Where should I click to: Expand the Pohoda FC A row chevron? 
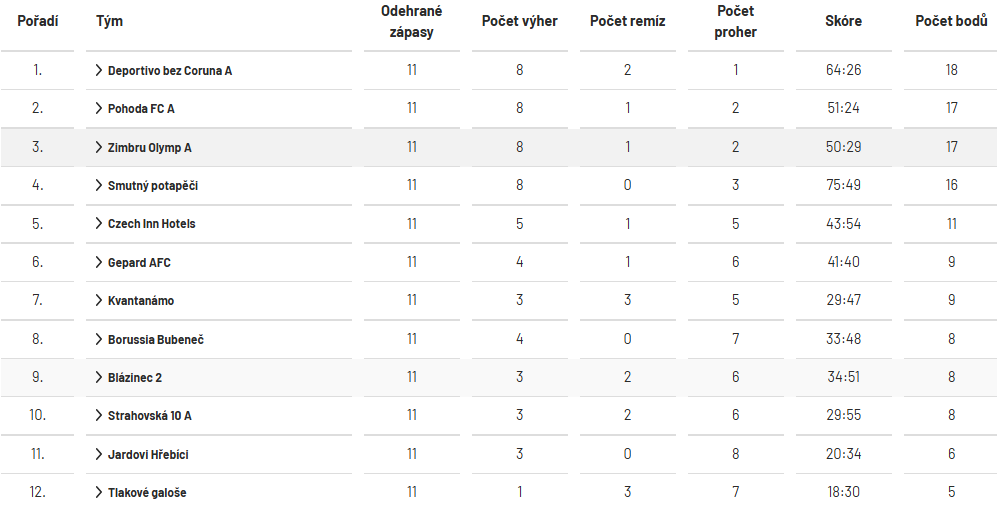99,108
